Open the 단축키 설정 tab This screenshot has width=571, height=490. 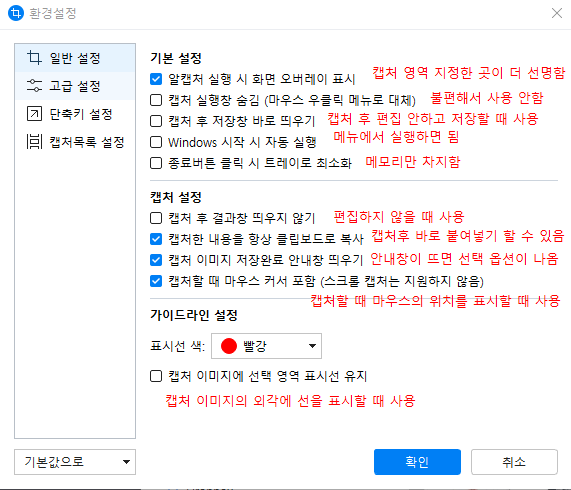75,114
